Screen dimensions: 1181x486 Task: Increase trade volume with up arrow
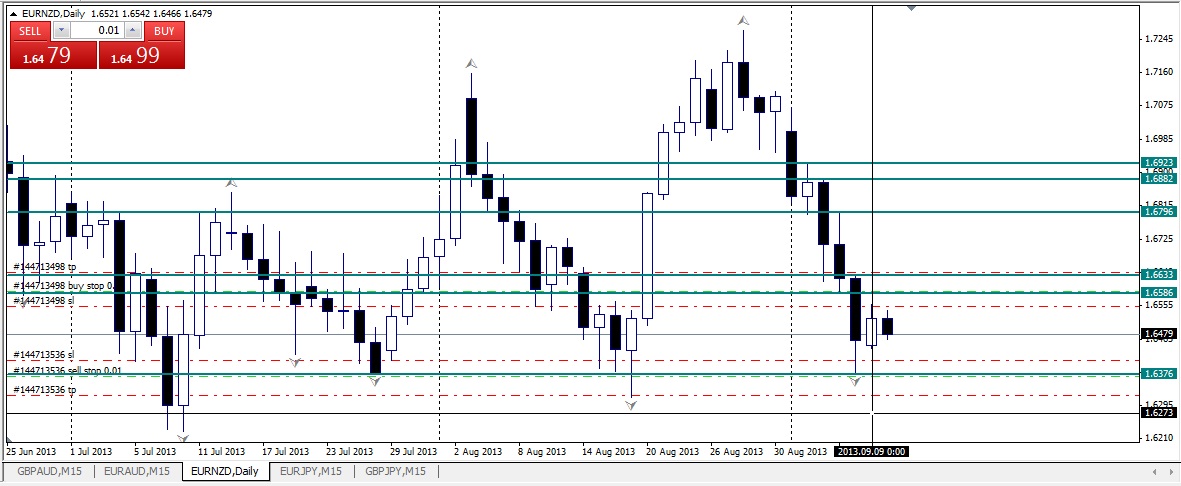click(133, 31)
